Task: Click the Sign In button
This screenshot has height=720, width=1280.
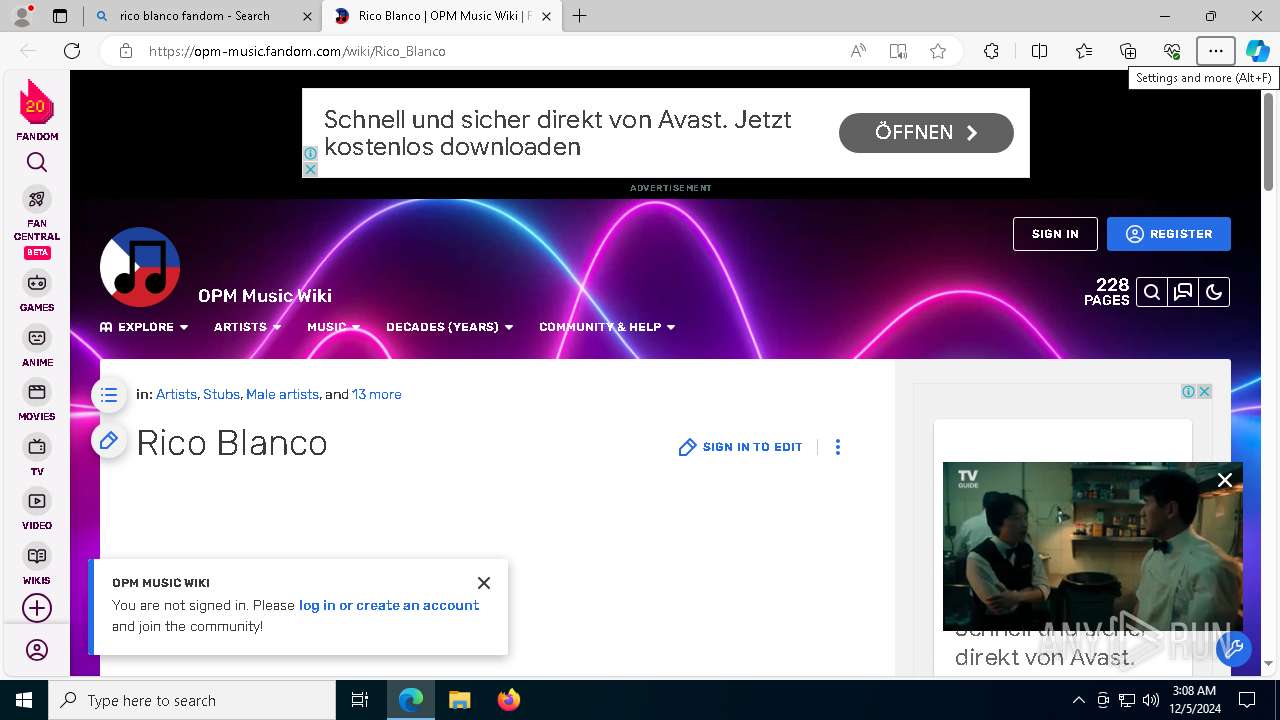Action: pyautogui.click(x=1055, y=234)
